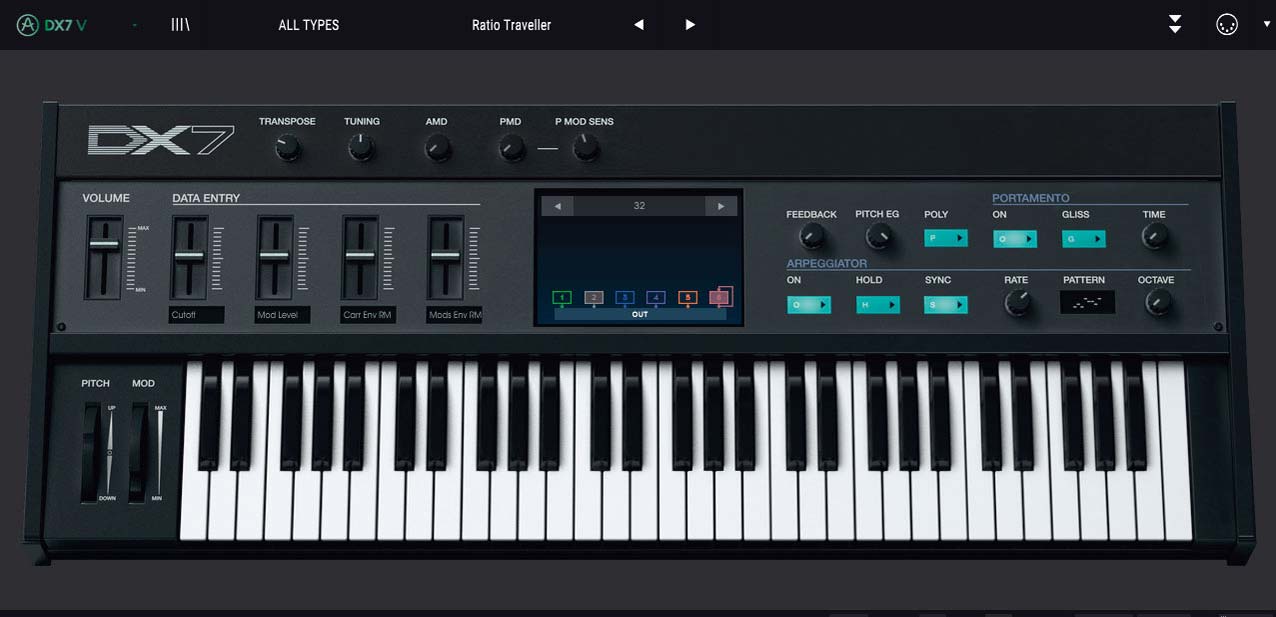The width and height of the screenshot is (1276, 617).
Task: Click the OUT bar in algorithm display
Action: tap(640, 314)
